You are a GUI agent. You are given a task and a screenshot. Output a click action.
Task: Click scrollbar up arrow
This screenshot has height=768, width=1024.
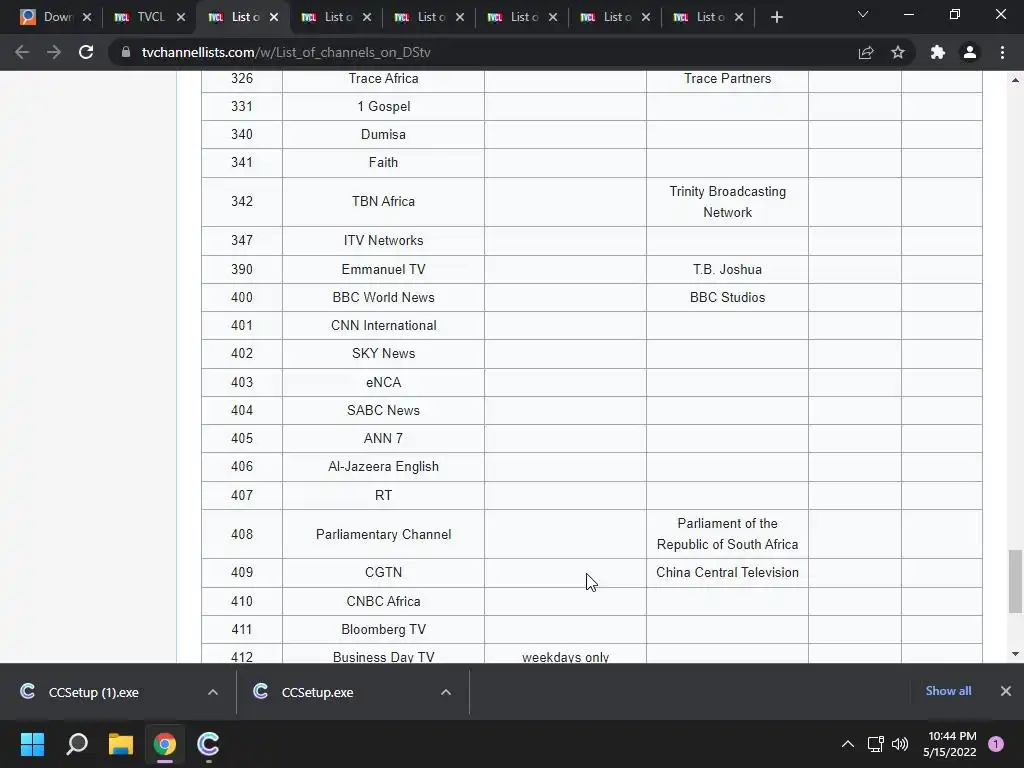pos(1015,80)
